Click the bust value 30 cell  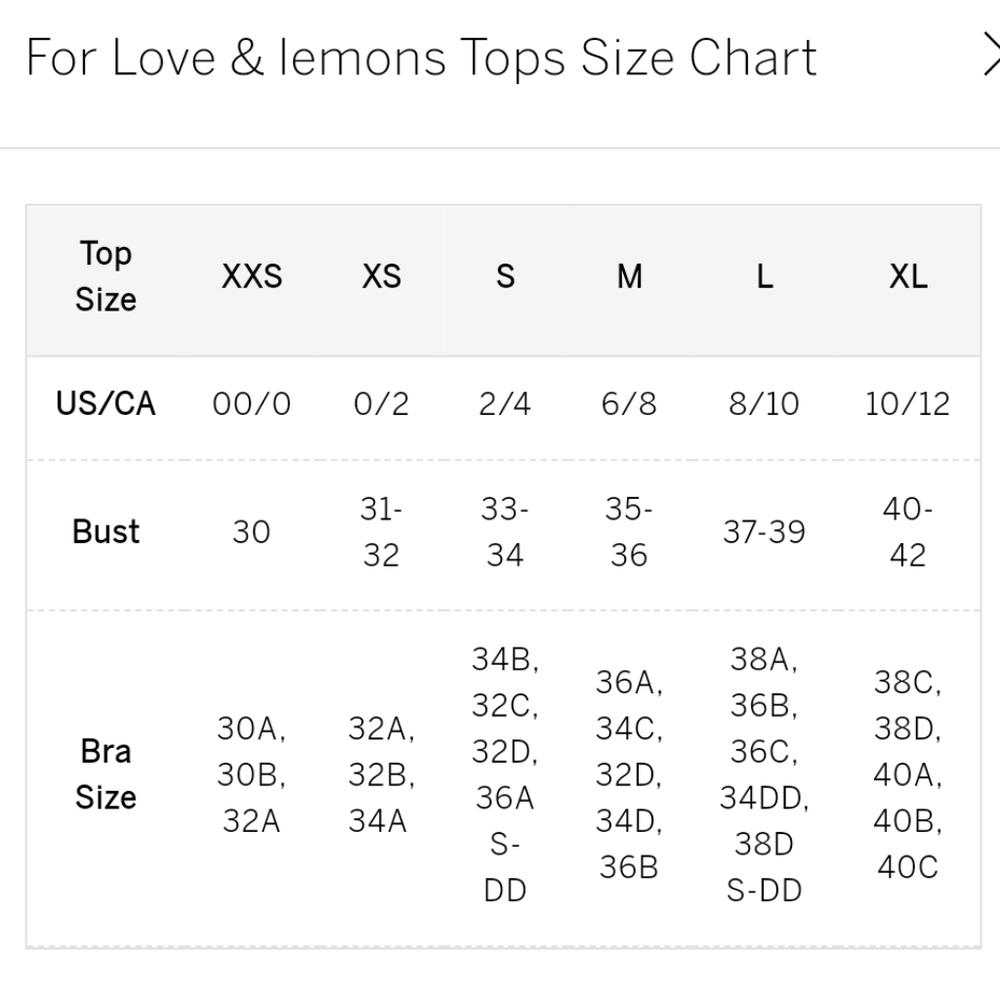click(x=251, y=532)
